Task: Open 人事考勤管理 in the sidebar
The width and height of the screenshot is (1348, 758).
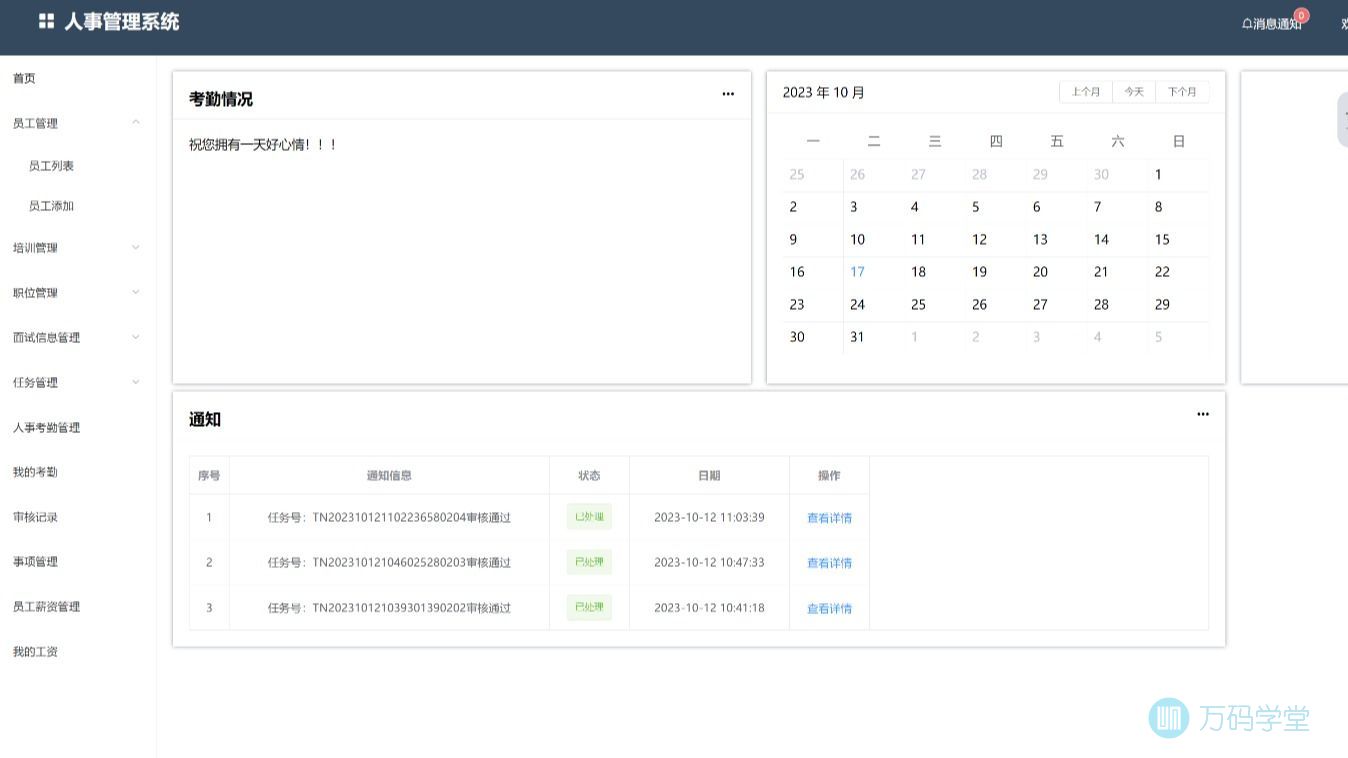Action: [x=46, y=427]
